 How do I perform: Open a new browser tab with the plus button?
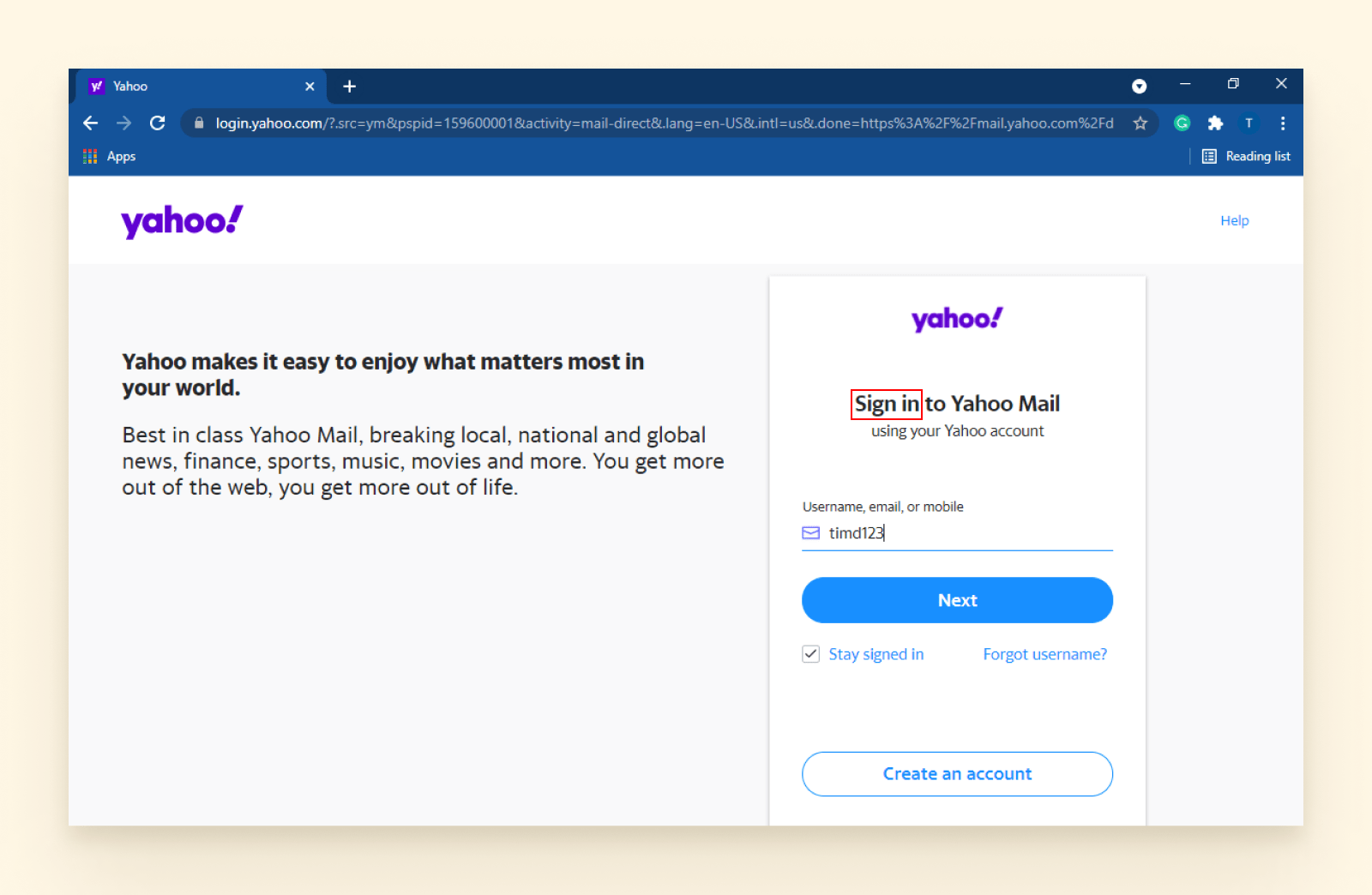click(349, 86)
